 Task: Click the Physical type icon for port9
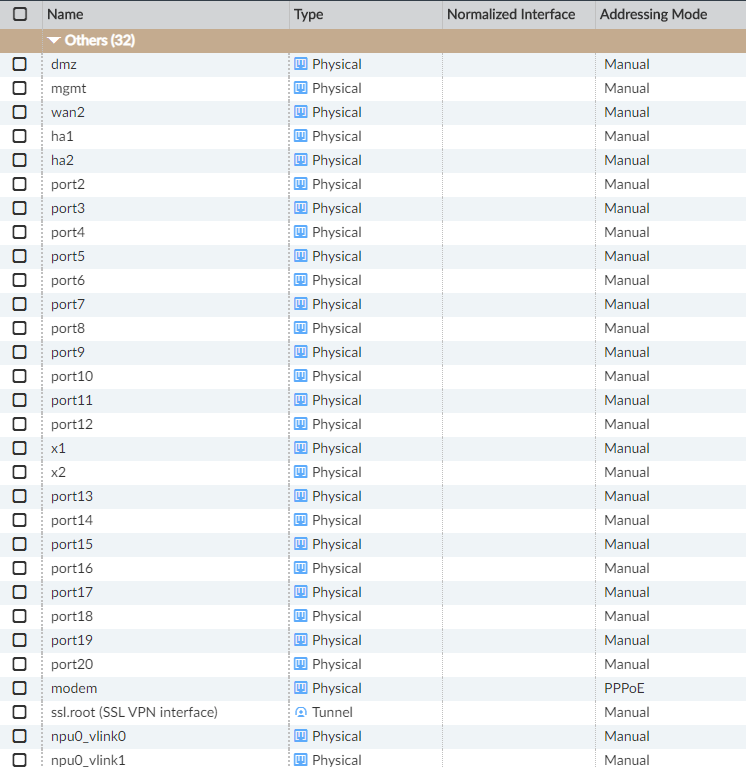[x=301, y=352]
